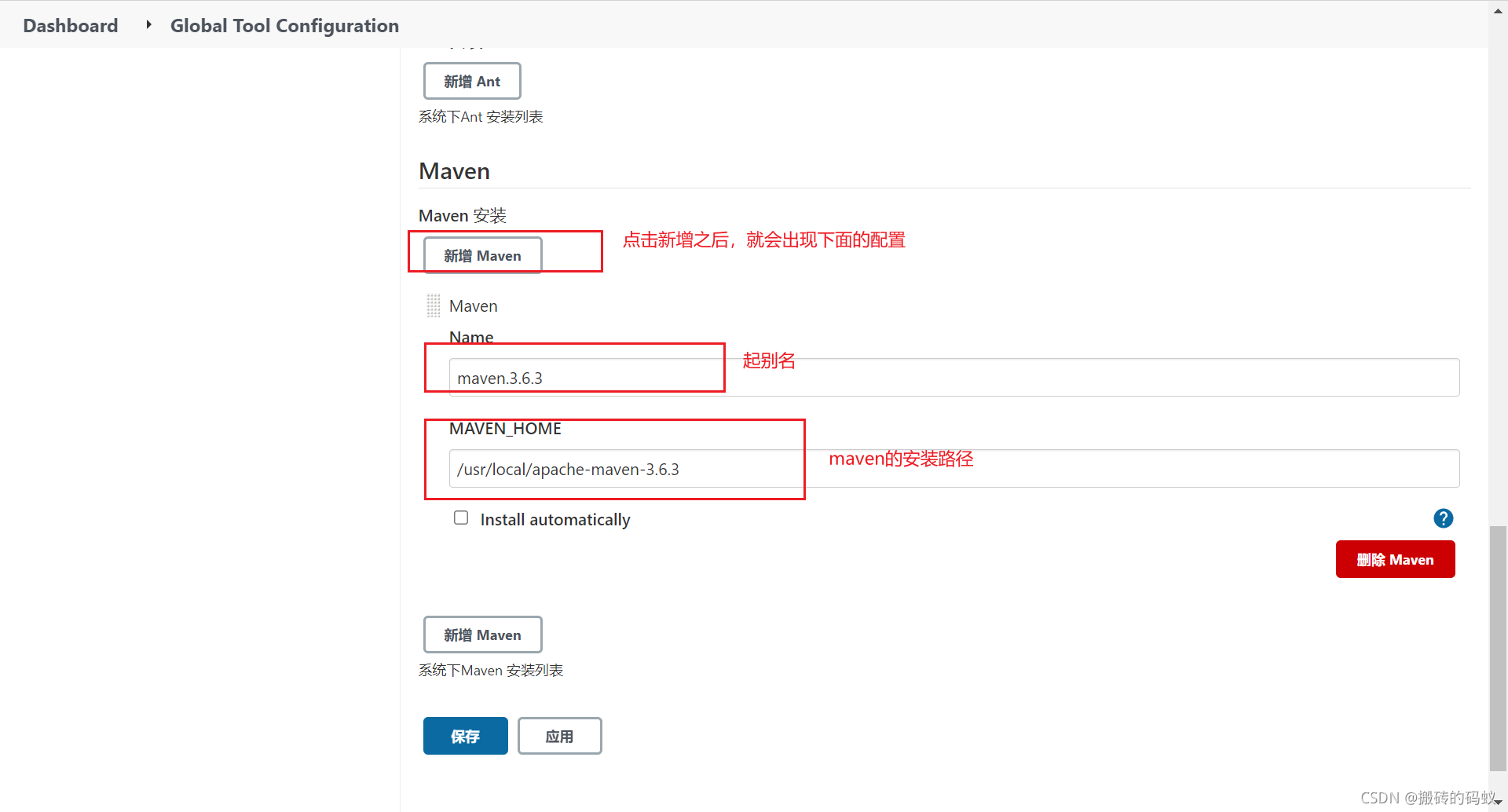Image resolution: width=1508 pixels, height=812 pixels.
Task: Click the 系统下Maven 安装列表 text
Action: pyautogui.click(x=491, y=670)
